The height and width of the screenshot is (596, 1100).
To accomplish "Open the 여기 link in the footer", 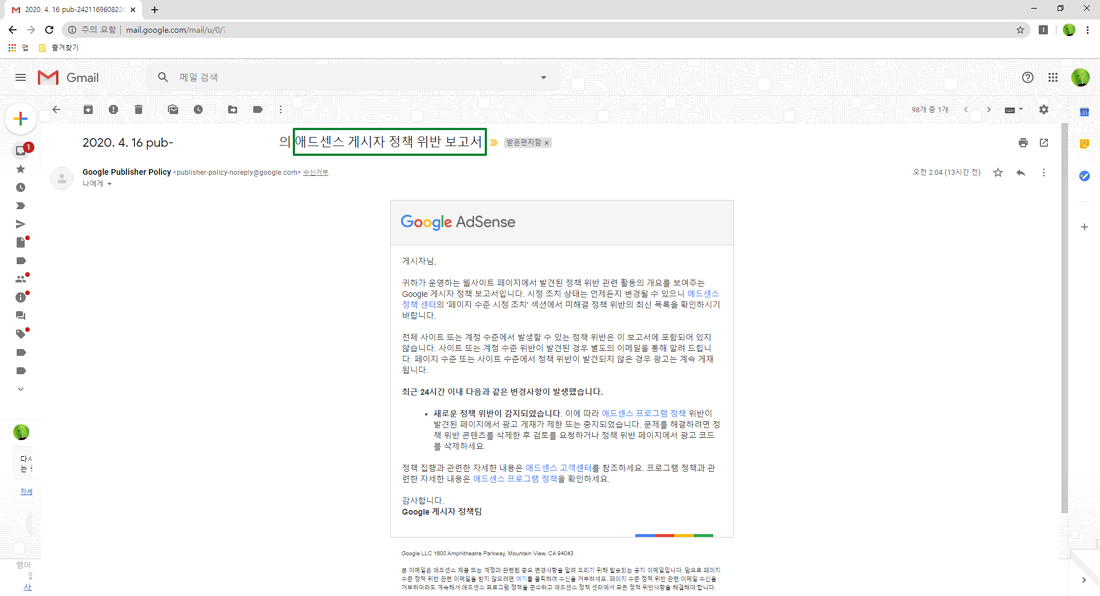I will coord(521,579).
